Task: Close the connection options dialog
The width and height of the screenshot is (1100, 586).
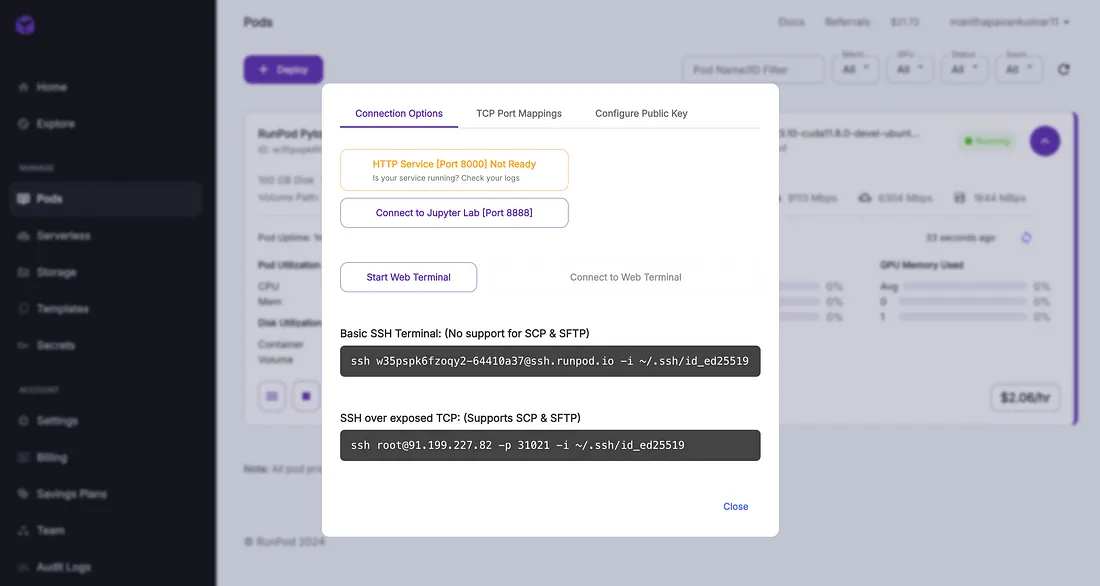Action: pyautogui.click(x=735, y=506)
